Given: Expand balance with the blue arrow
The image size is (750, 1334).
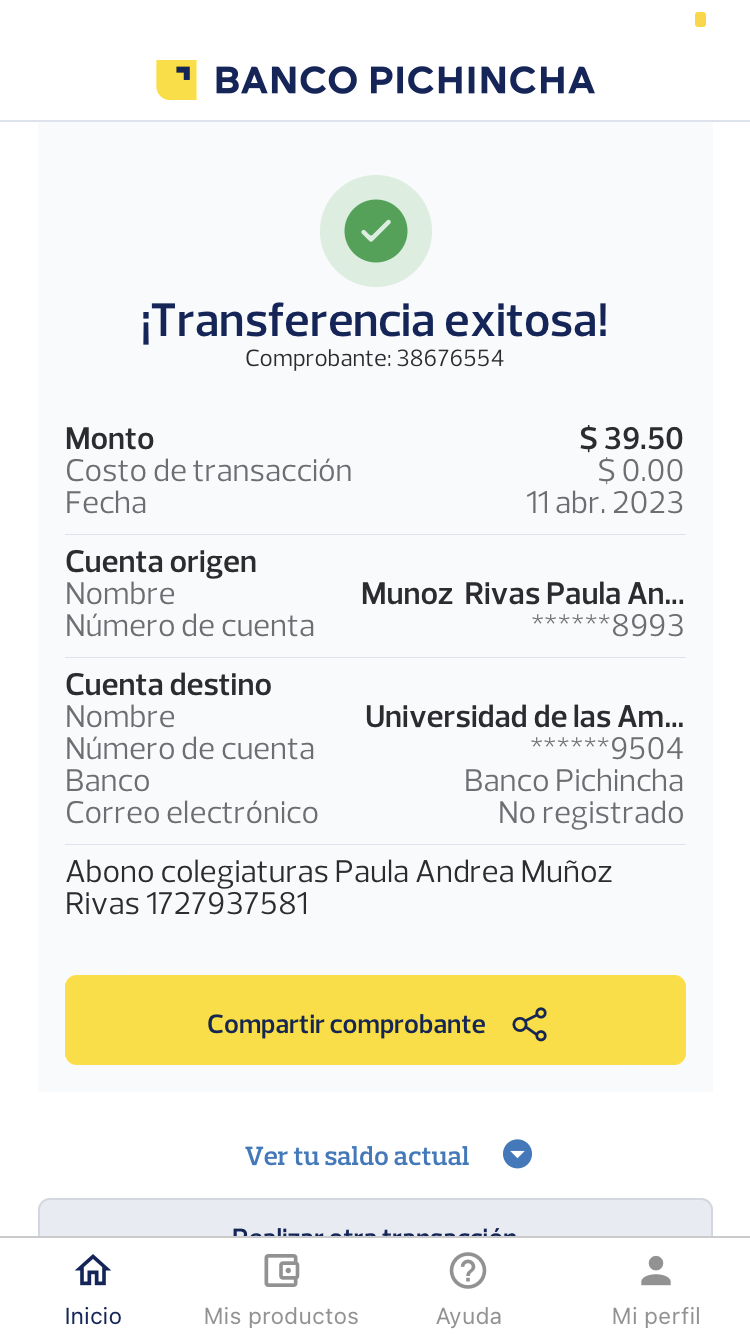Looking at the screenshot, I should [x=517, y=1155].
